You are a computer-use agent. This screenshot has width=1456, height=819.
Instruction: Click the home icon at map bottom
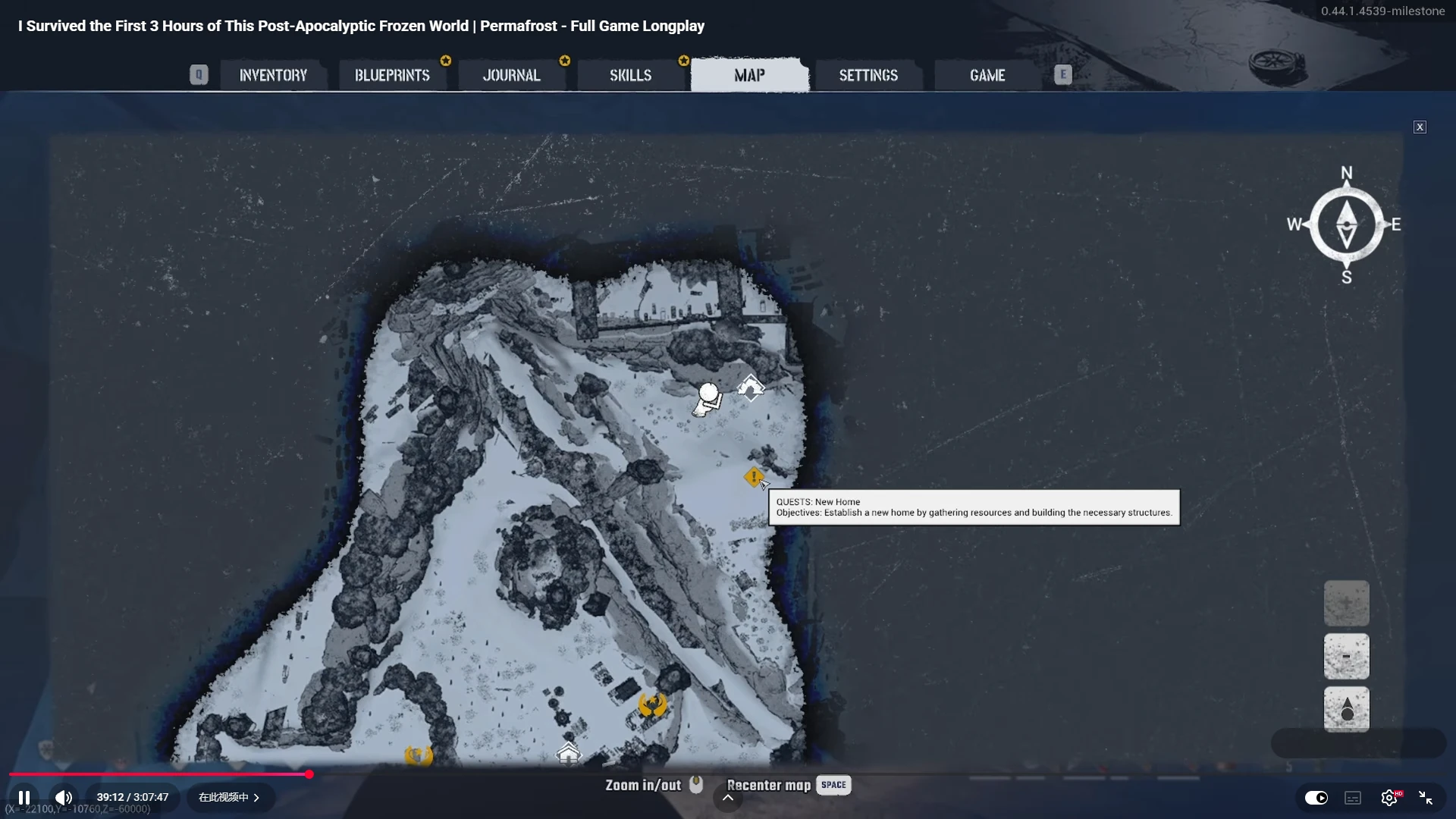tap(568, 753)
